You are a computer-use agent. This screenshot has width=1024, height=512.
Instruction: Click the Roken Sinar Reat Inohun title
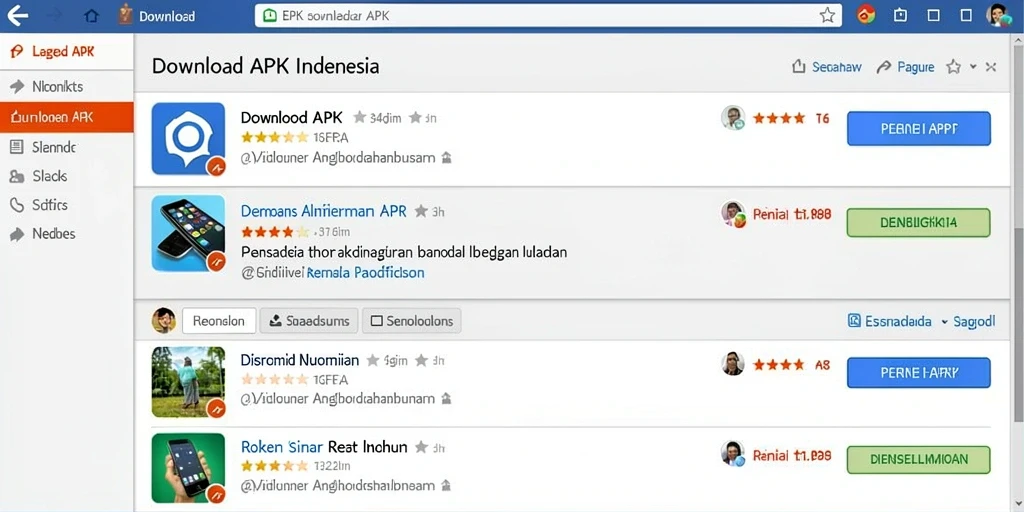324,447
